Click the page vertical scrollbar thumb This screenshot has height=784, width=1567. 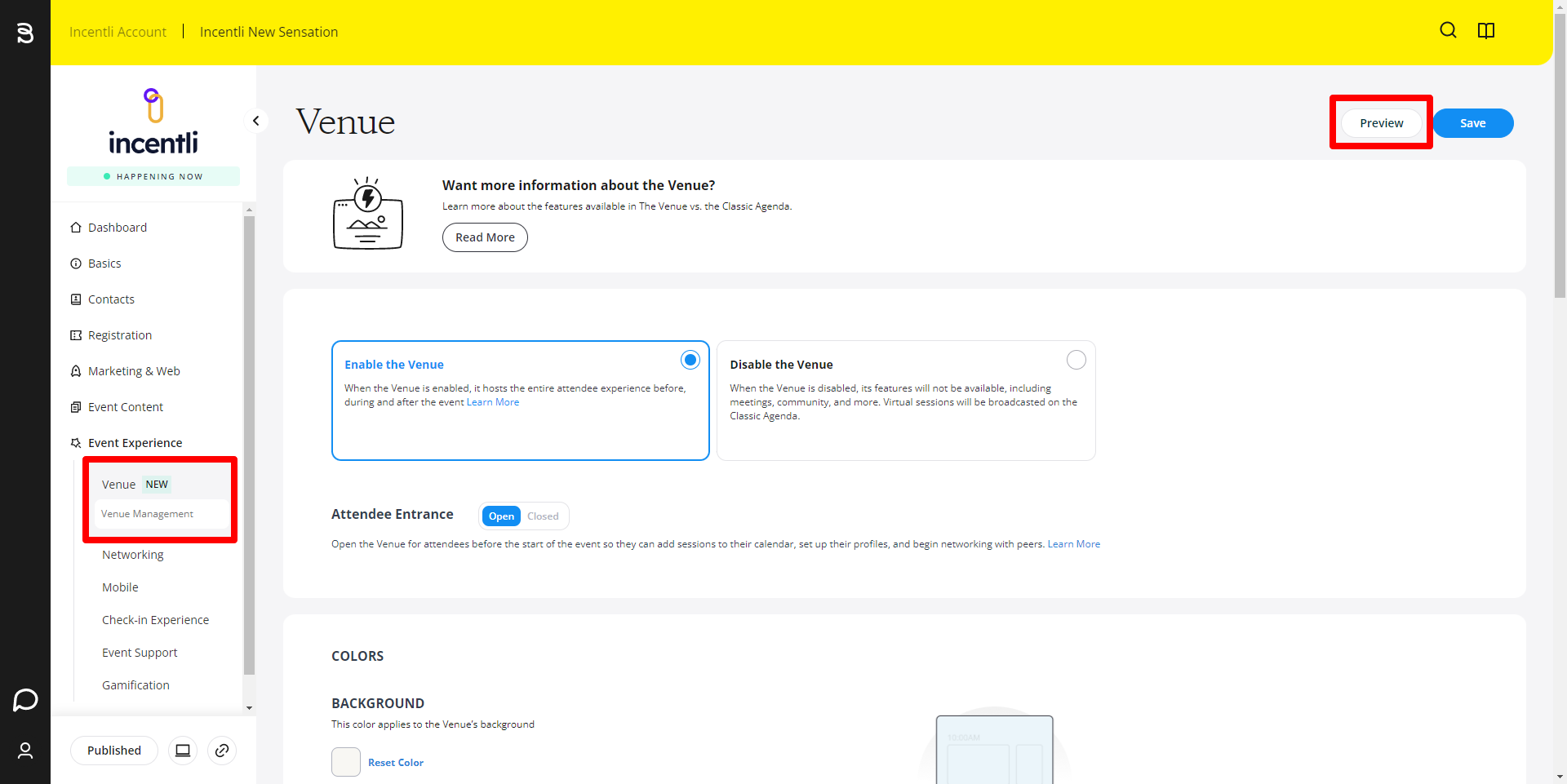pos(1560,155)
